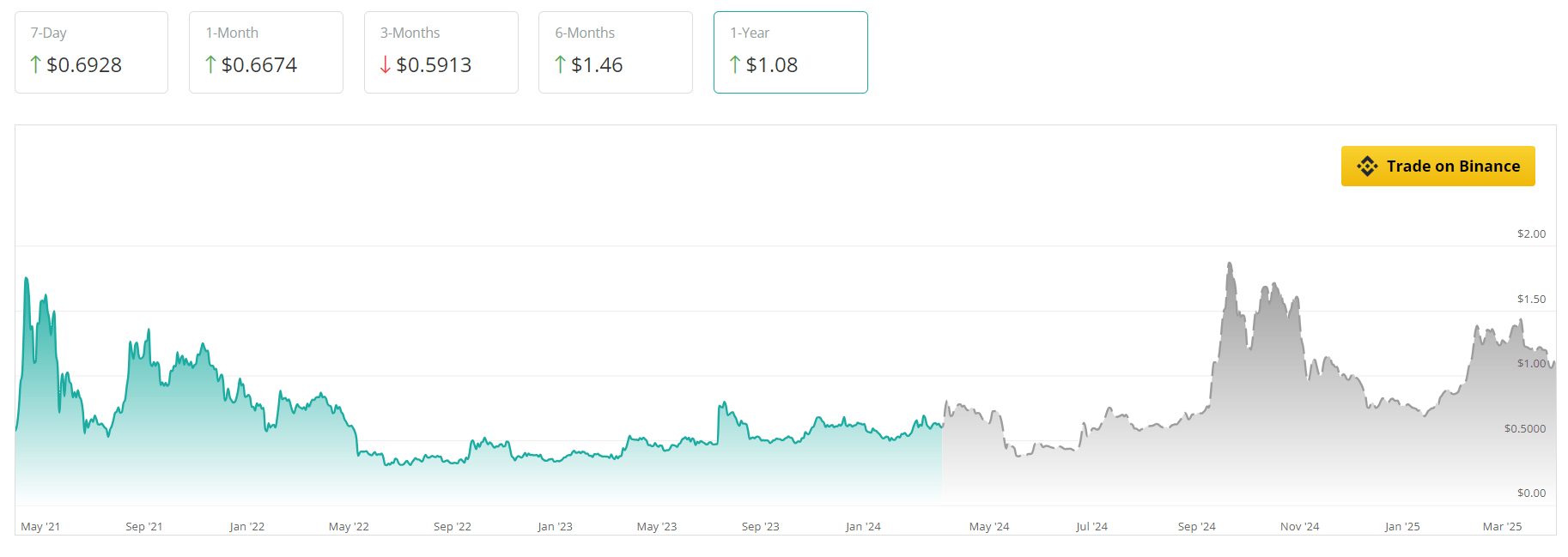
Task: Click the $1.50 y-axis label
Action: coord(1531,299)
